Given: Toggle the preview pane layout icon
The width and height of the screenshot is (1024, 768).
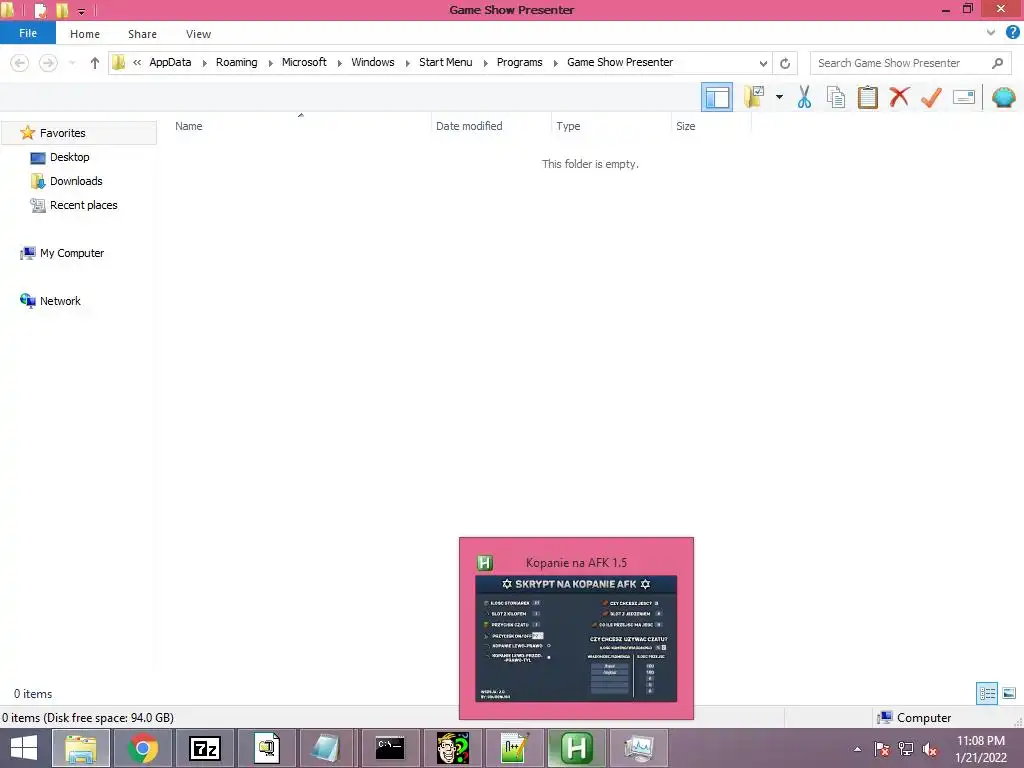Looking at the screenshot, I should coord(716,97).
